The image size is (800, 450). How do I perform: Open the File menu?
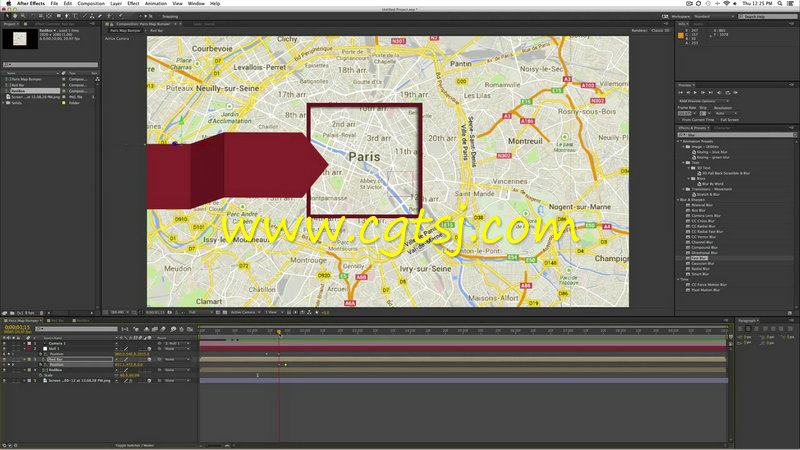(54, 3)
